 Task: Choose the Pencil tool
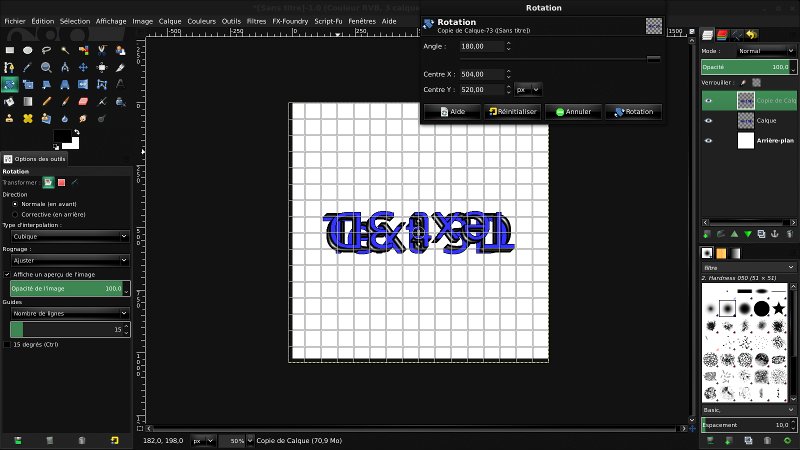click(46, 102)
